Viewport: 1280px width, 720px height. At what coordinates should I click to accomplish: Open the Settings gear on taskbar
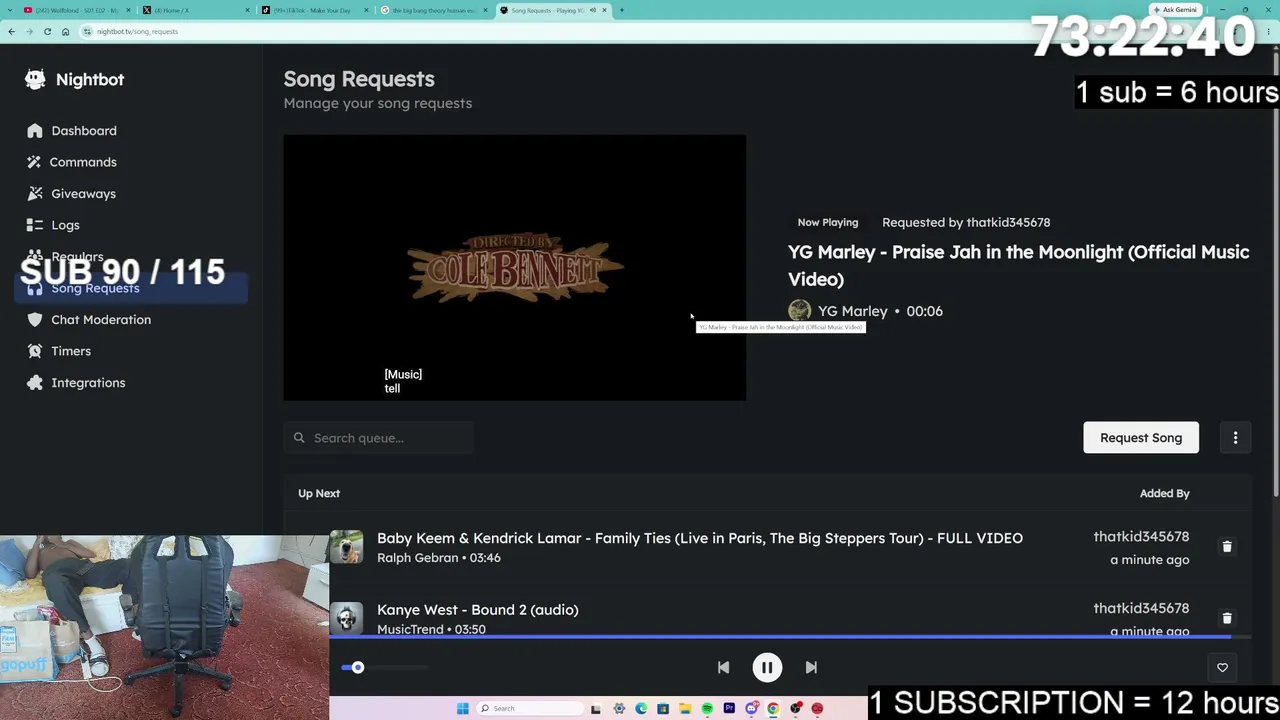tap(619, 709)
